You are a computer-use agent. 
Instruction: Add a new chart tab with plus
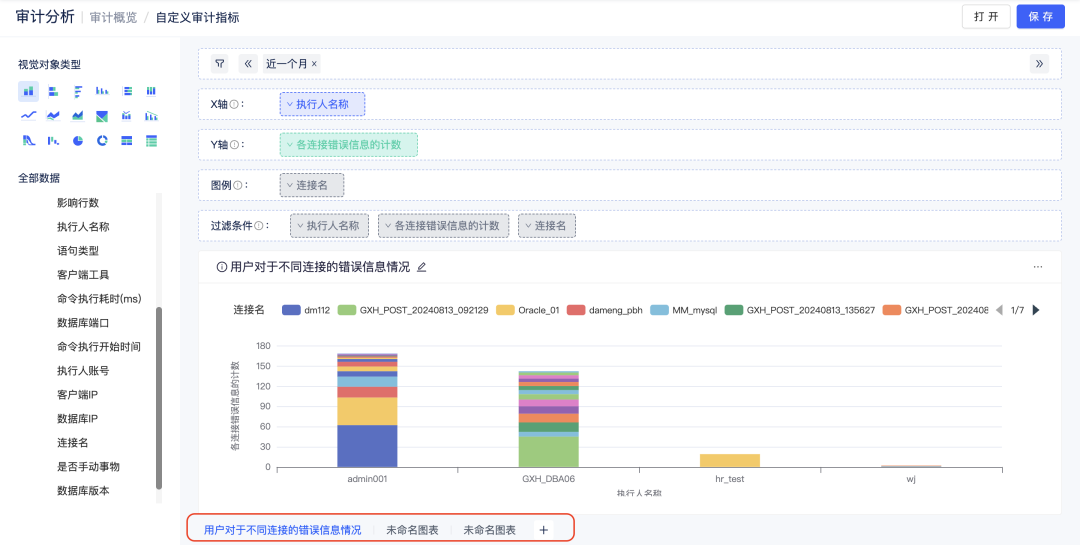click(x=543, y=530)
